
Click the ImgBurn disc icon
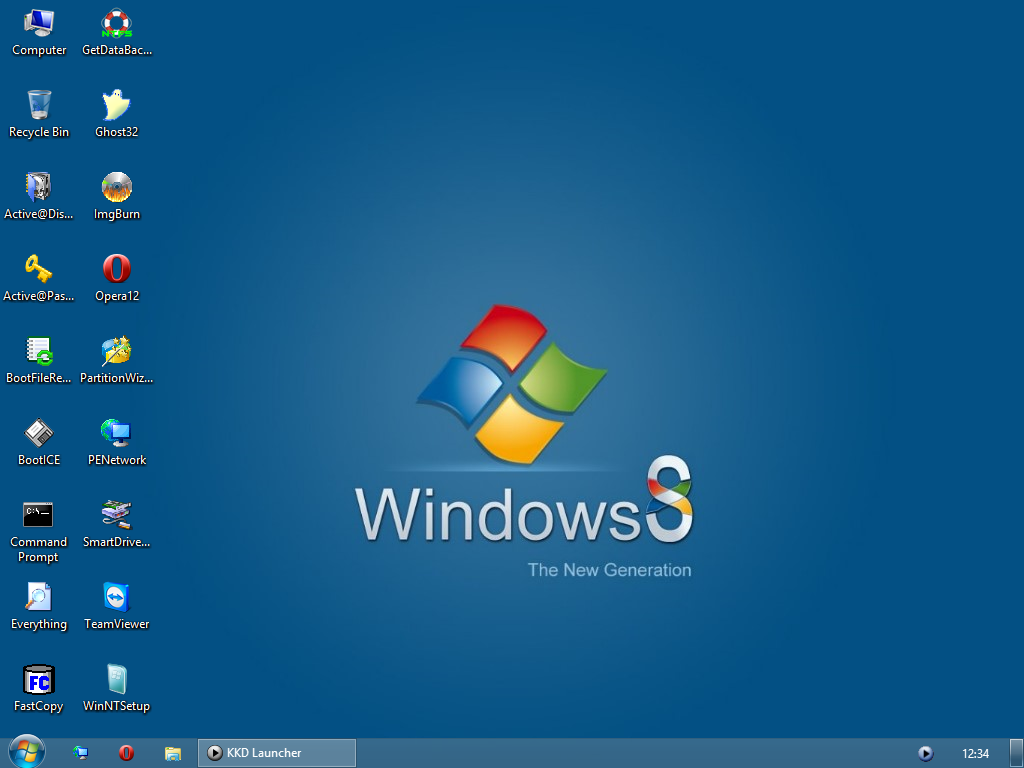(x=116, y=187)
